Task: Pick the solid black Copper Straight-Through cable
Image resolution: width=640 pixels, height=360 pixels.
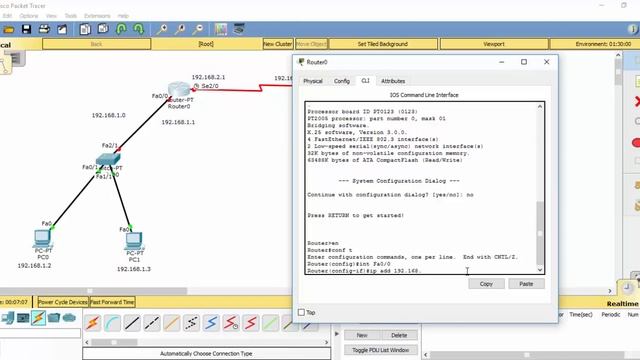Action: pyautogui.click(x=132, y=323)
